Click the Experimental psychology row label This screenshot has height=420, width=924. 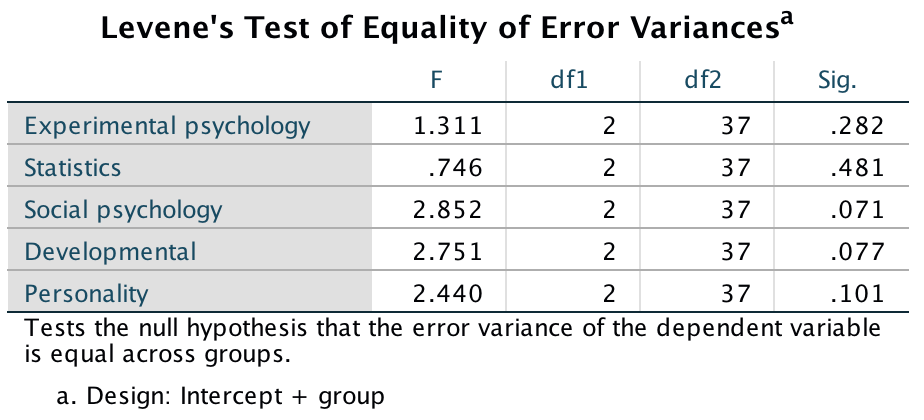(167, 126)
